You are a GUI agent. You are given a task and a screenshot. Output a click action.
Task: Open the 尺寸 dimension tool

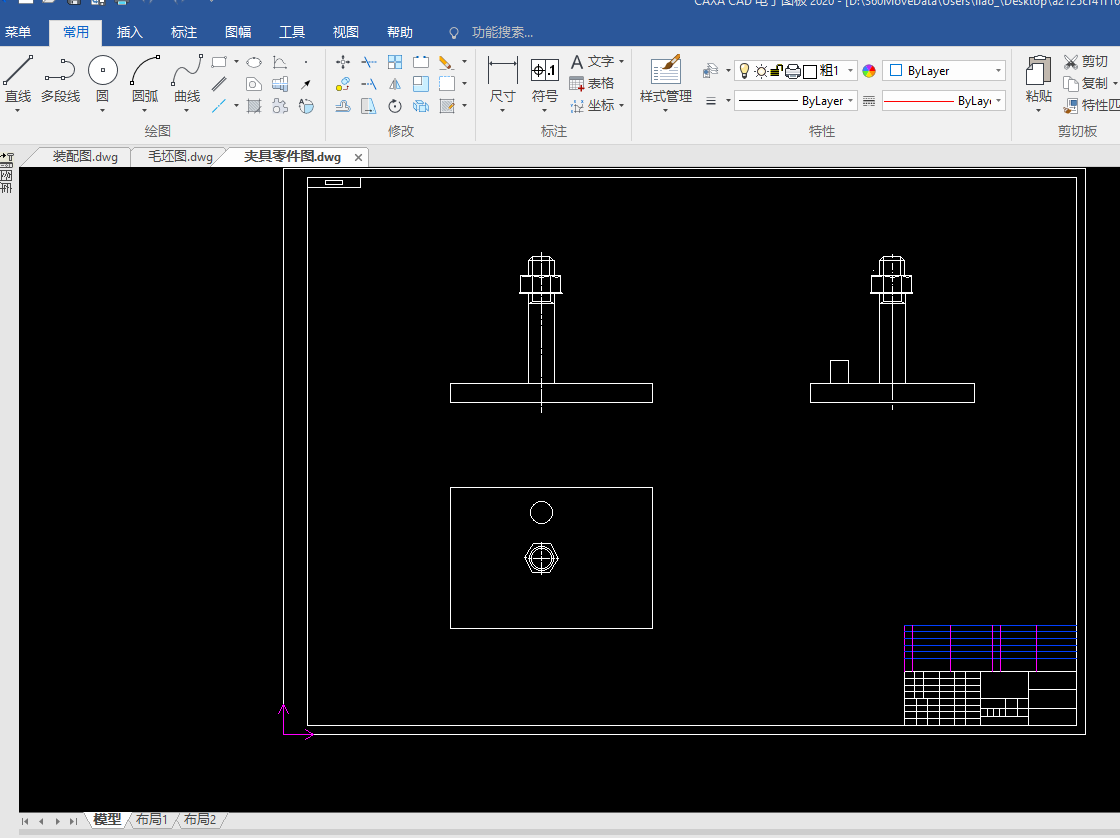503,79
